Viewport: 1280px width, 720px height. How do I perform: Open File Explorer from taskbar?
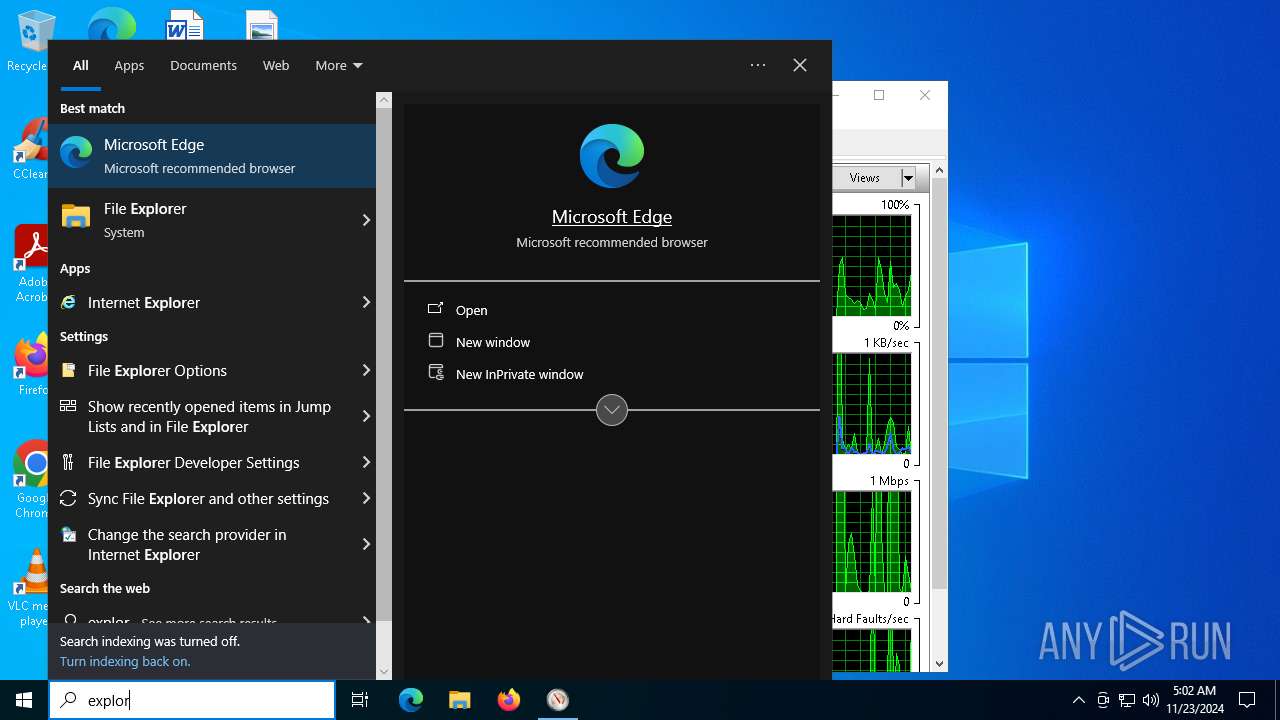460,700
